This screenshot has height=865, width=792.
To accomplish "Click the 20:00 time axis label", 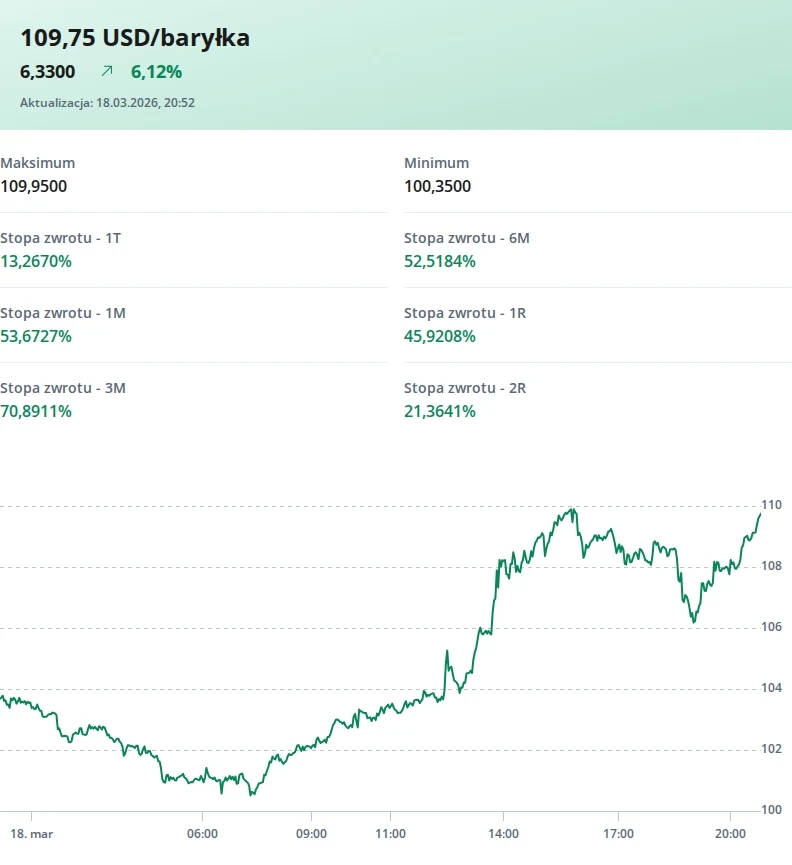I will tap(730, 833).
